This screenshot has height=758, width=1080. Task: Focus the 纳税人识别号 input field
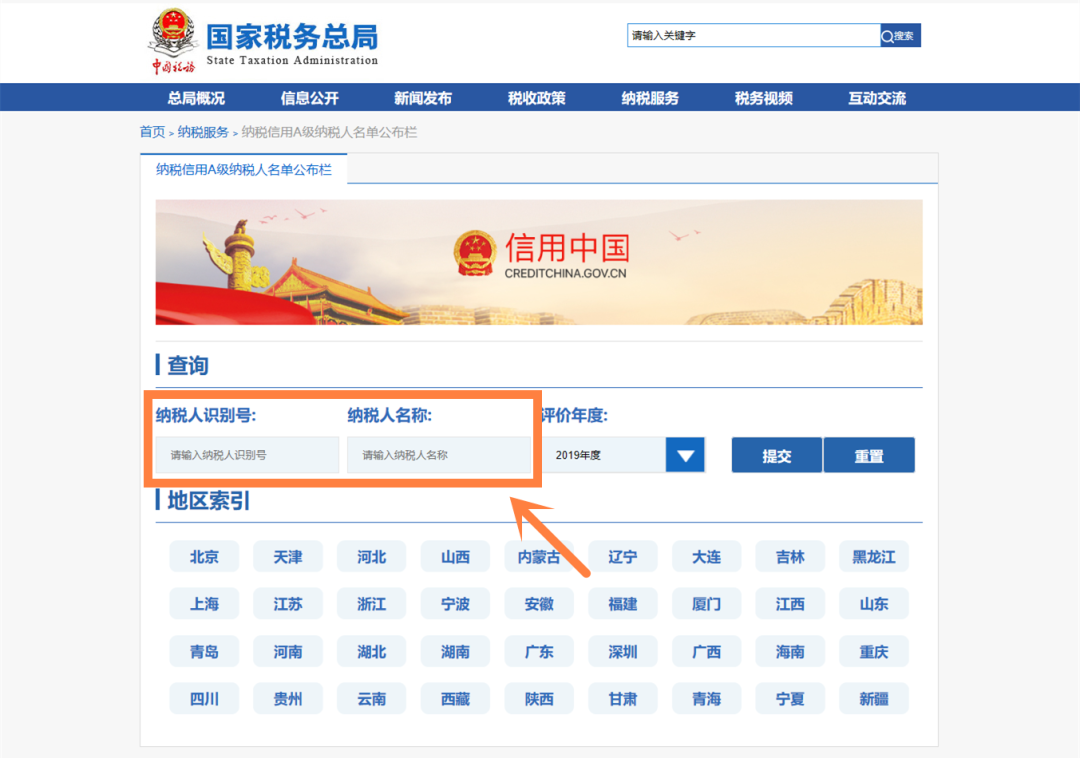[x=247, y=455]
